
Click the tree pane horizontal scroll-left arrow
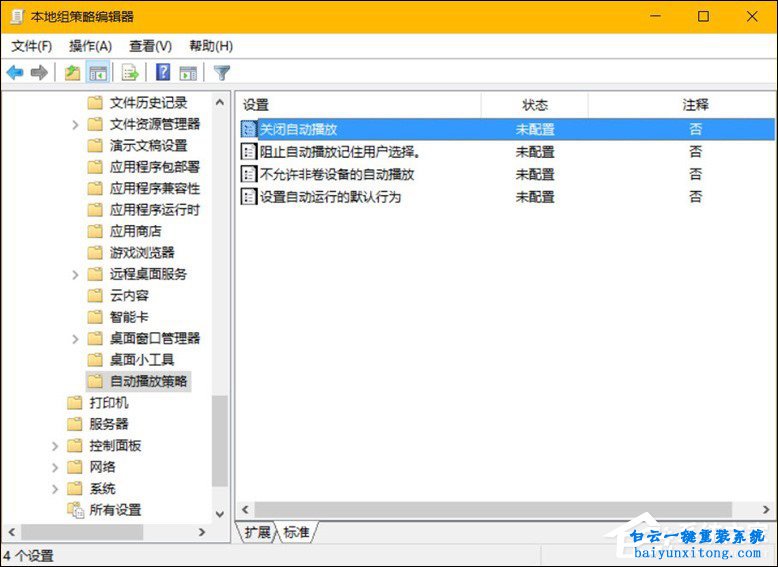tap(11, 532)
